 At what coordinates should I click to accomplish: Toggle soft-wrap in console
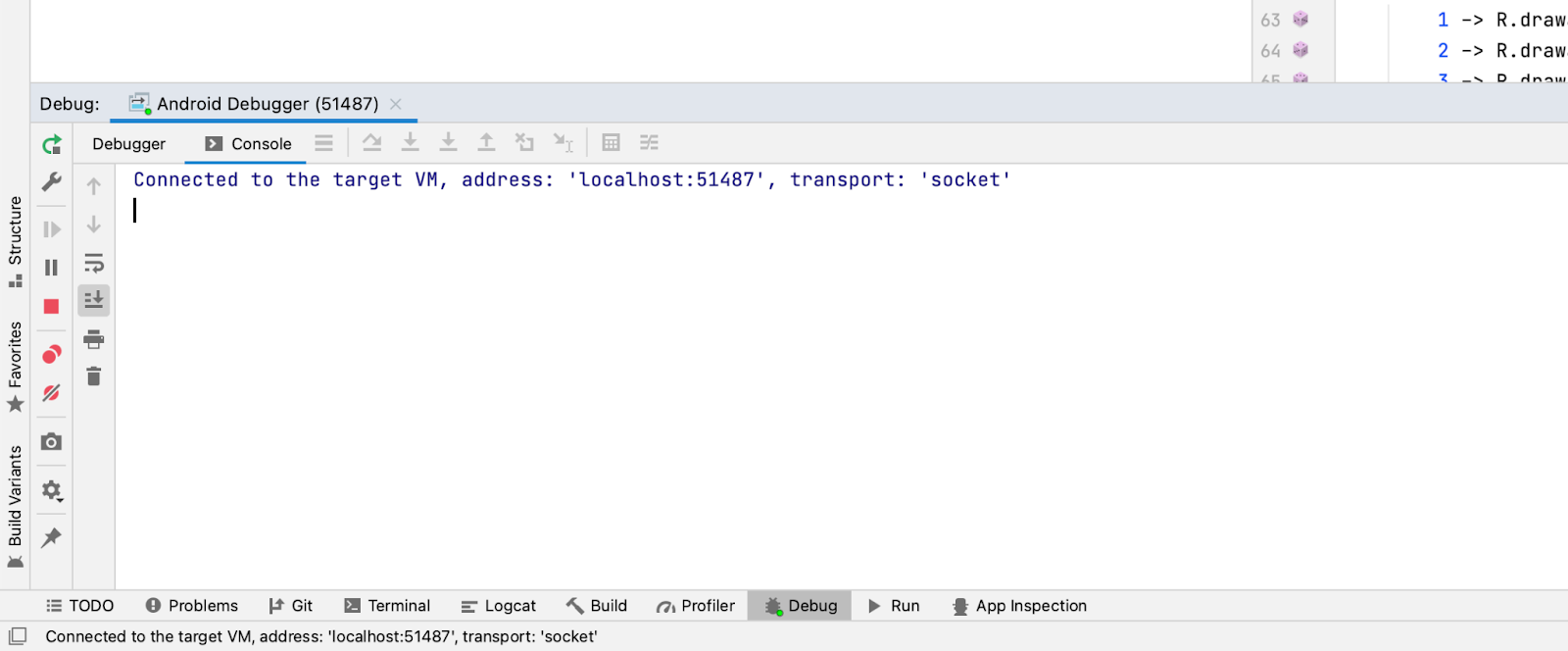point(94,264)
